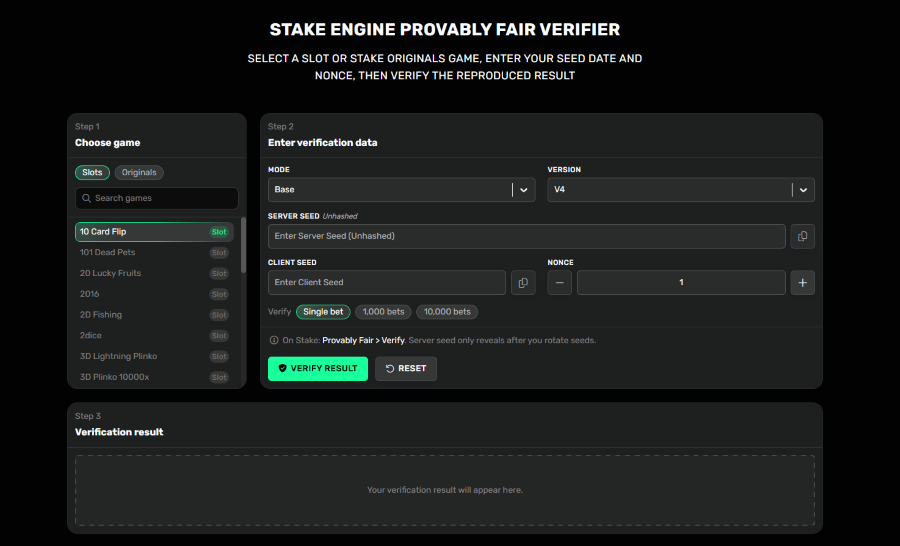Open the Provably Fair > Verify link

pyautogui.click(x=363, y=340)
